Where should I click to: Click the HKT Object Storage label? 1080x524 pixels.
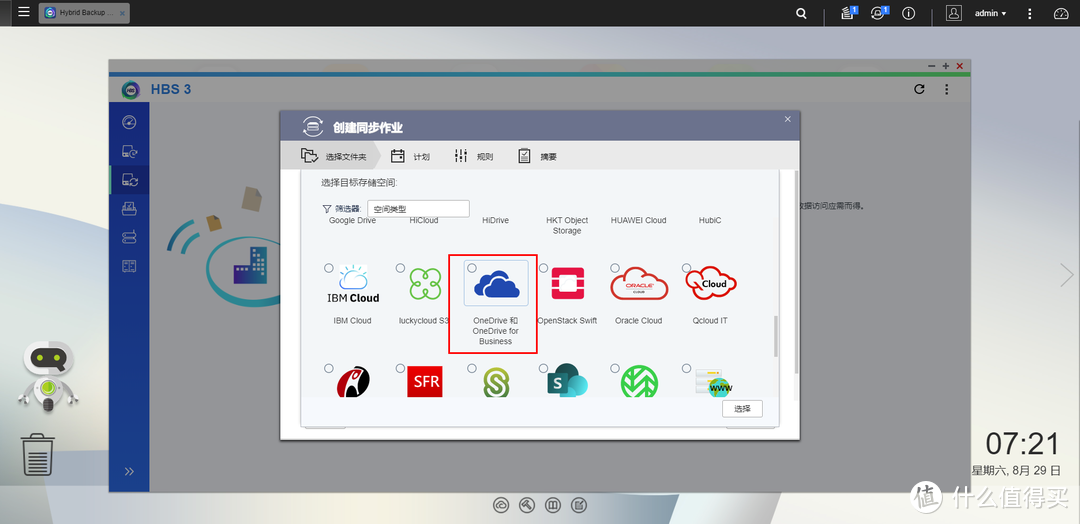(x=567, y=225)
